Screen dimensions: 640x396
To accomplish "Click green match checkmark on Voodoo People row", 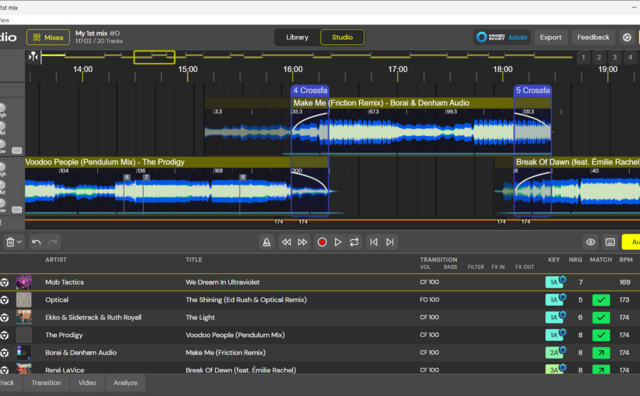I will [601, 335].
